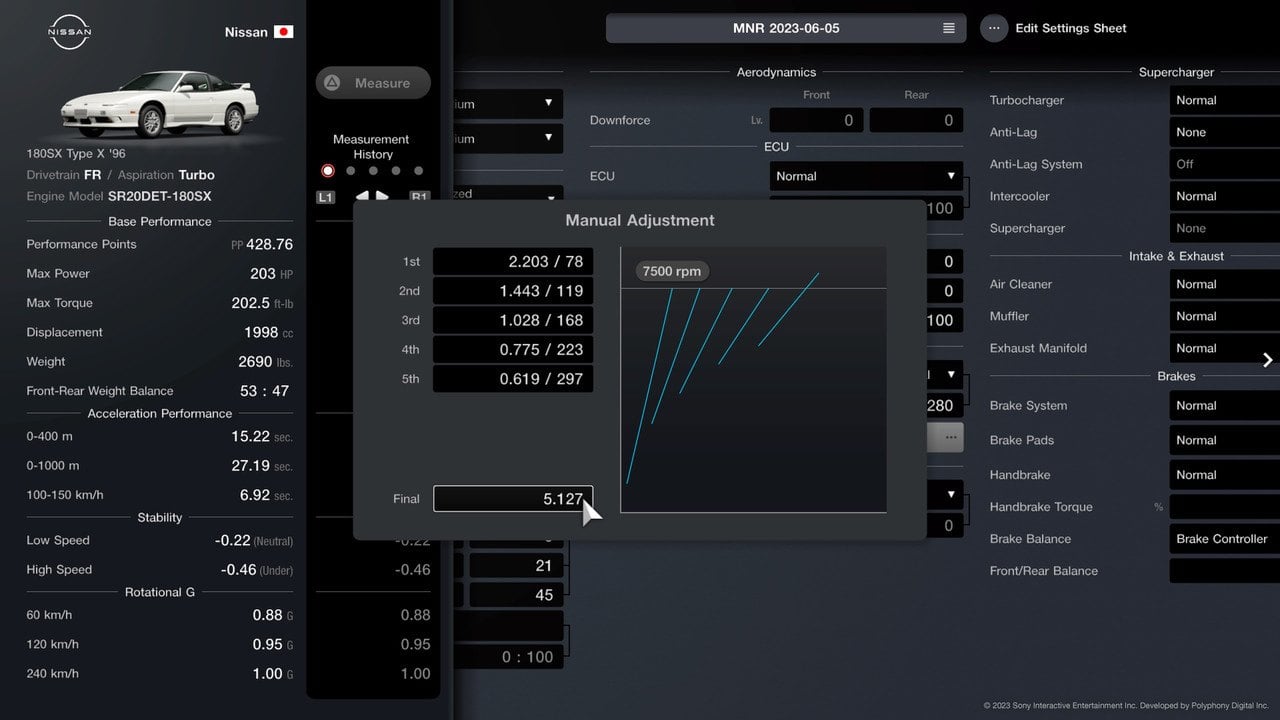Screen dimensions: 1280x720
Task: Open the MNR 2023-06-05 settings sheet selector
Action: 786,28
